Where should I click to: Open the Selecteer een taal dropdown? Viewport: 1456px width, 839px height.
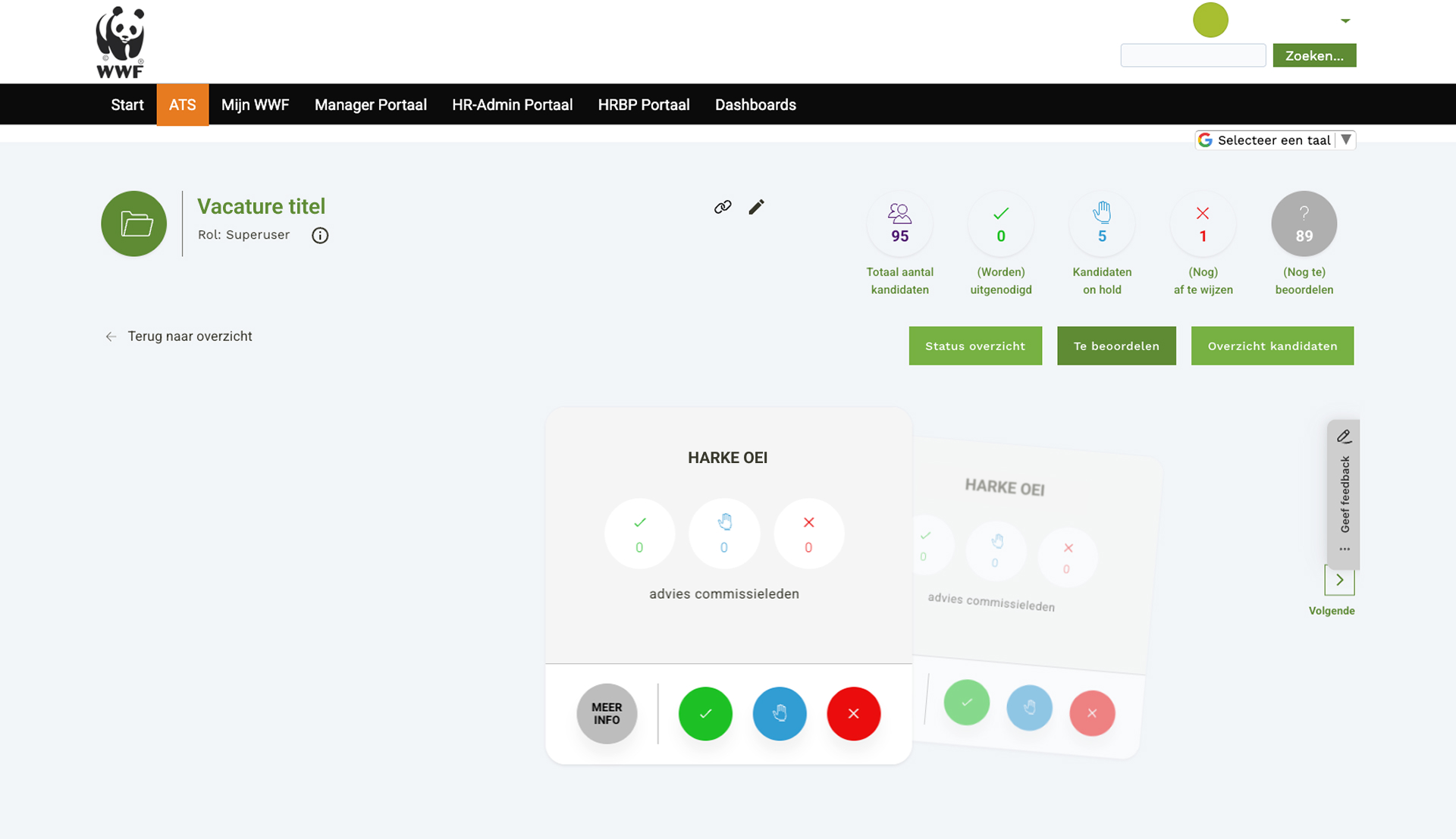pyautogui.click(x=1276, y=140)
